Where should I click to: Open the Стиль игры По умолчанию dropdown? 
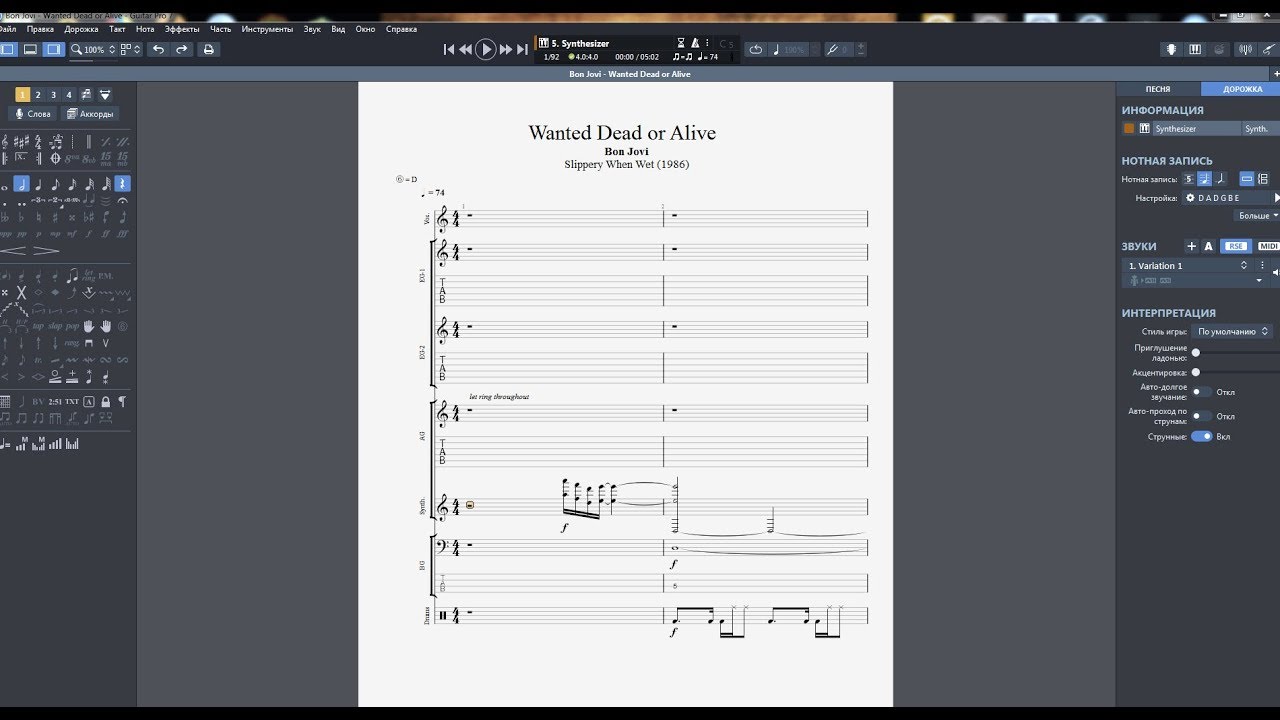(x=1233, y=331)
